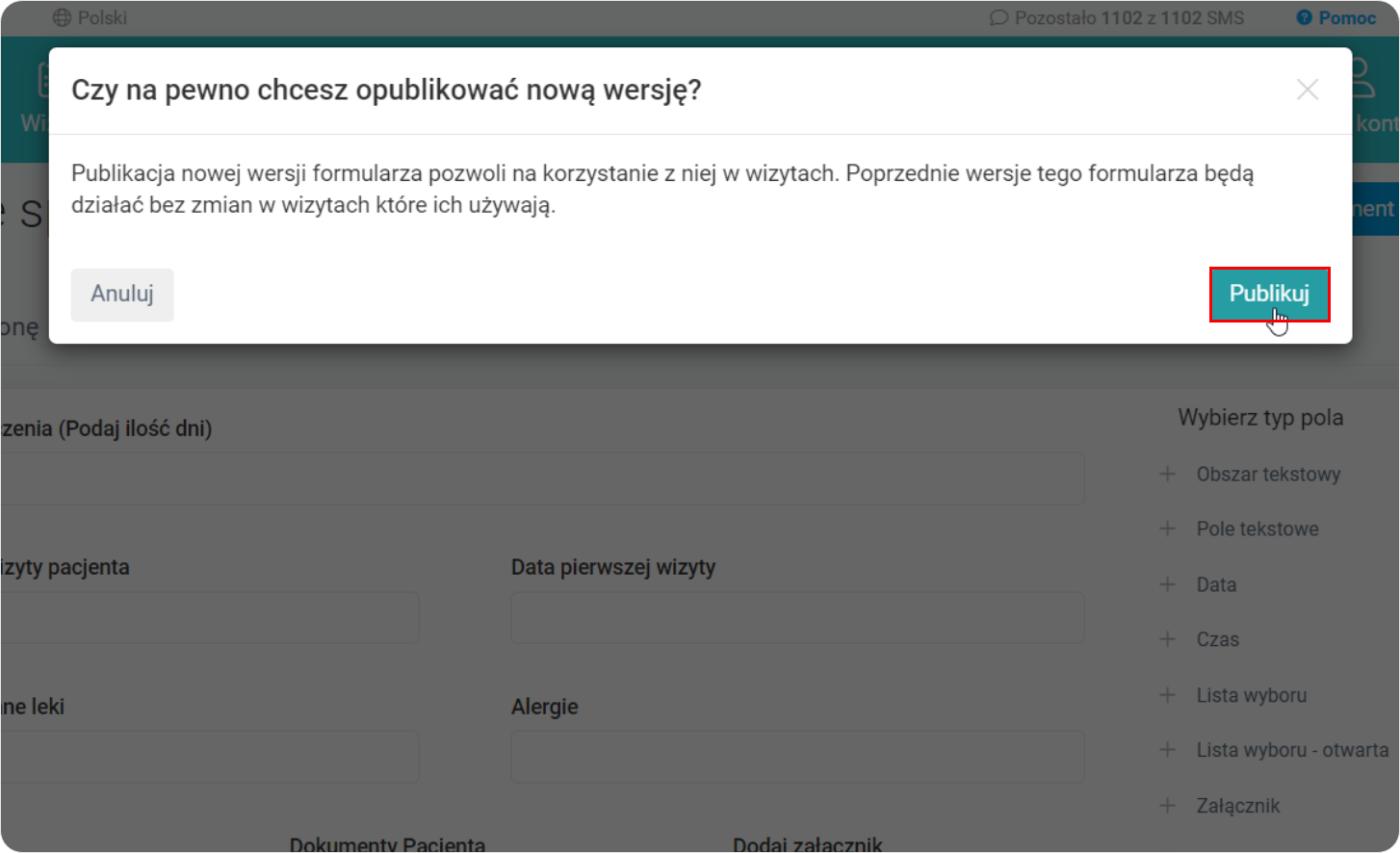Click plus icon next to Data
Screen dimensions: 1400x853
click(1167, 584)
